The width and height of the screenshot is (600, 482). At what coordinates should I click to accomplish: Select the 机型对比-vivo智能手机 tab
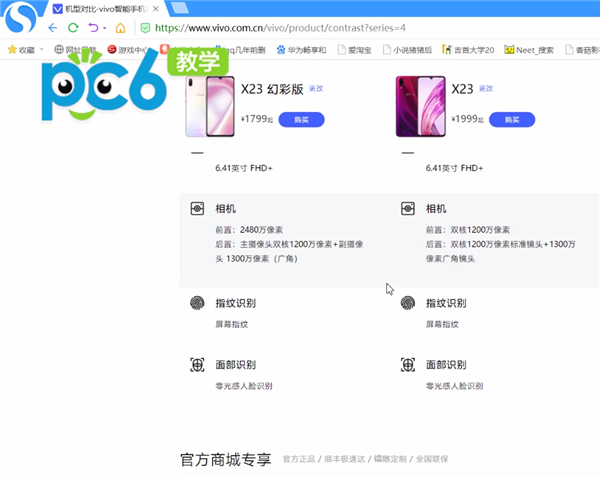[x=104, y=9]
